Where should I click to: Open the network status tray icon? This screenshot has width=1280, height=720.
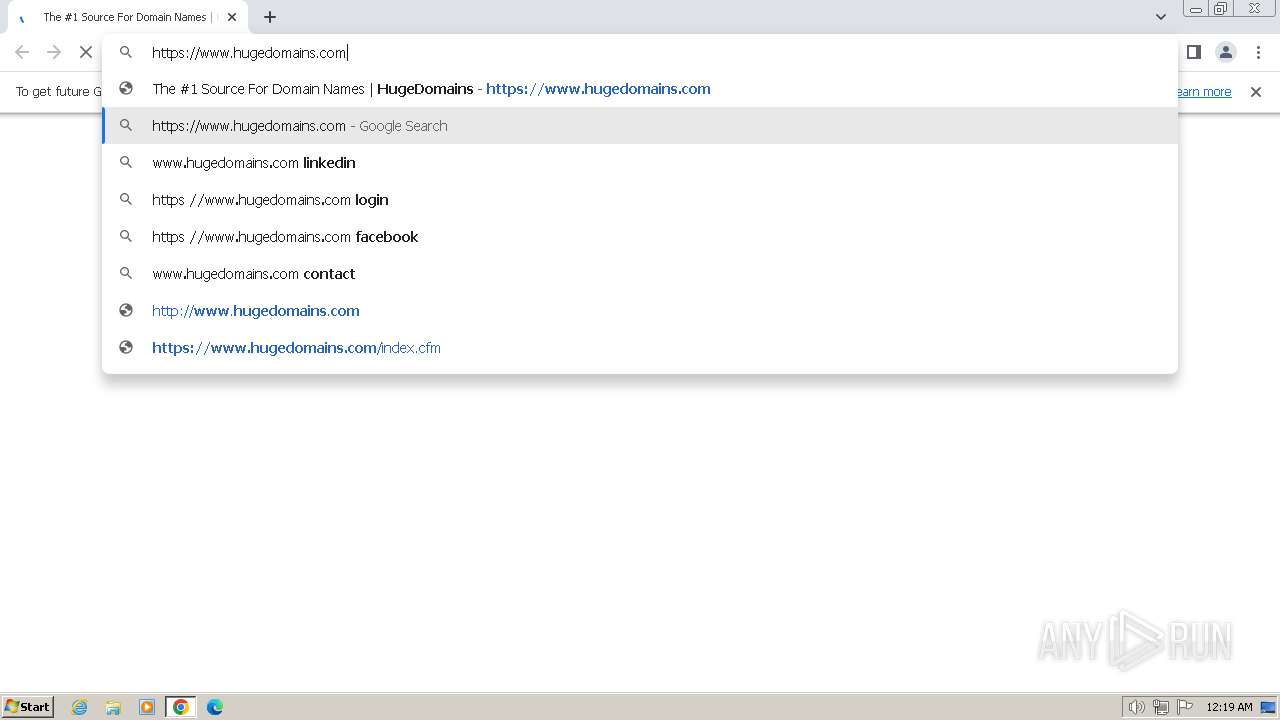[1161, 707]
